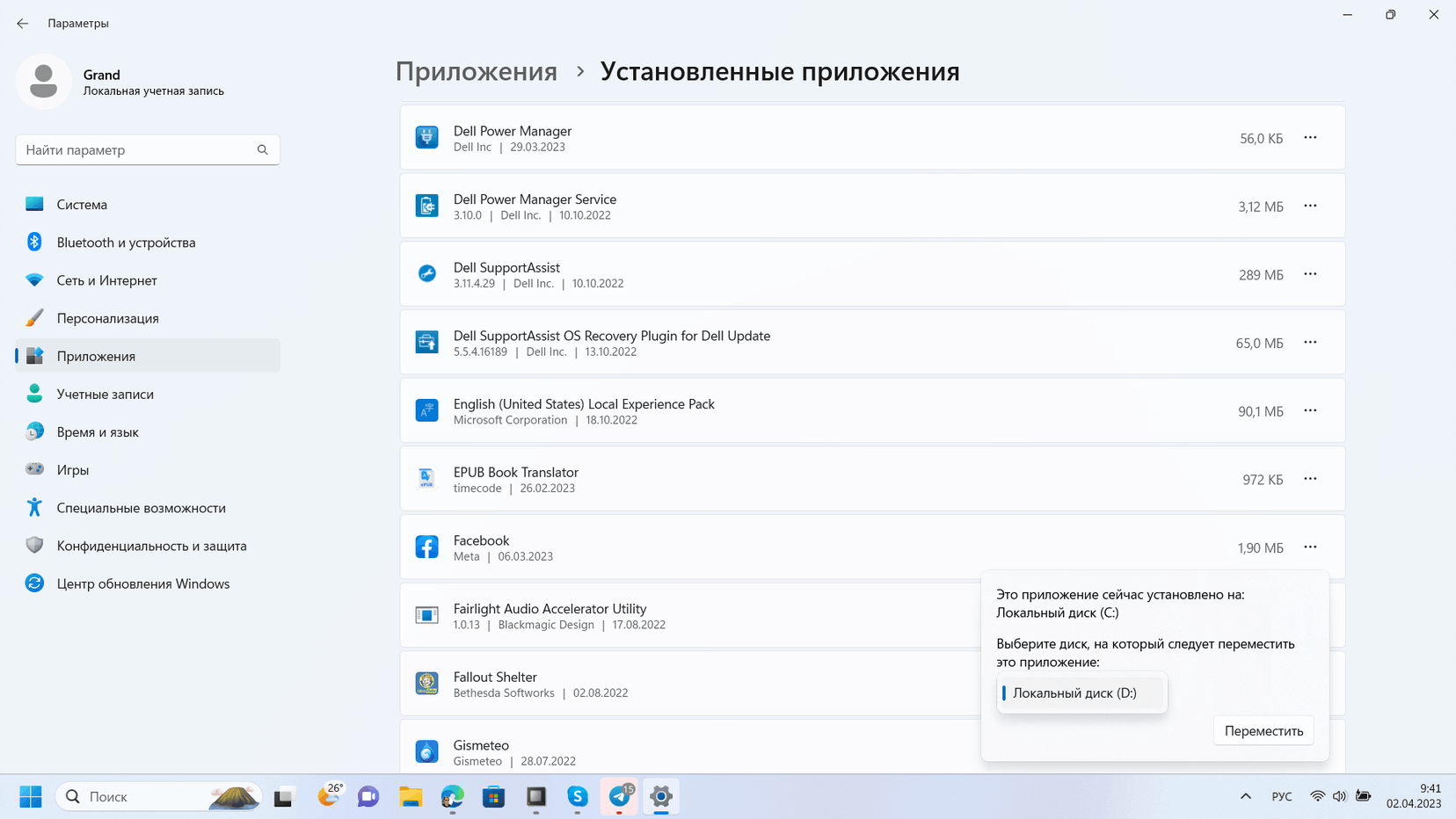Screen dimensions: 1456x819
Task: Open File Explorer from taskbar
Action: pyautogui.click(x=411, y=796)
